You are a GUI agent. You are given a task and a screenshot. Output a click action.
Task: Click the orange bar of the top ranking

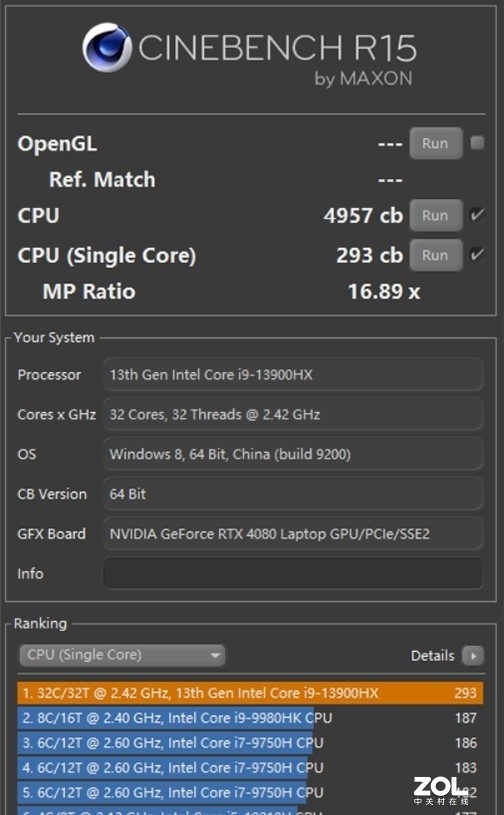250,693
